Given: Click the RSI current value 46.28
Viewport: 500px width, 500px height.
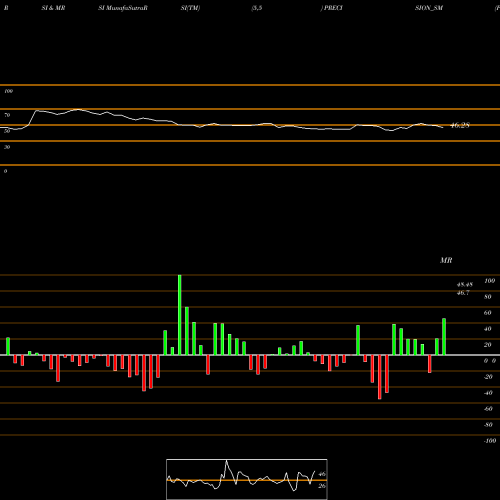Looking at the screenshot, I should tap(460, 125).
